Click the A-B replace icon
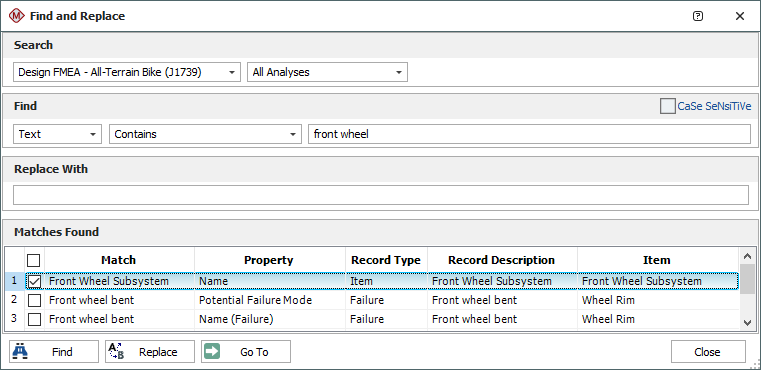 point(116,351)
